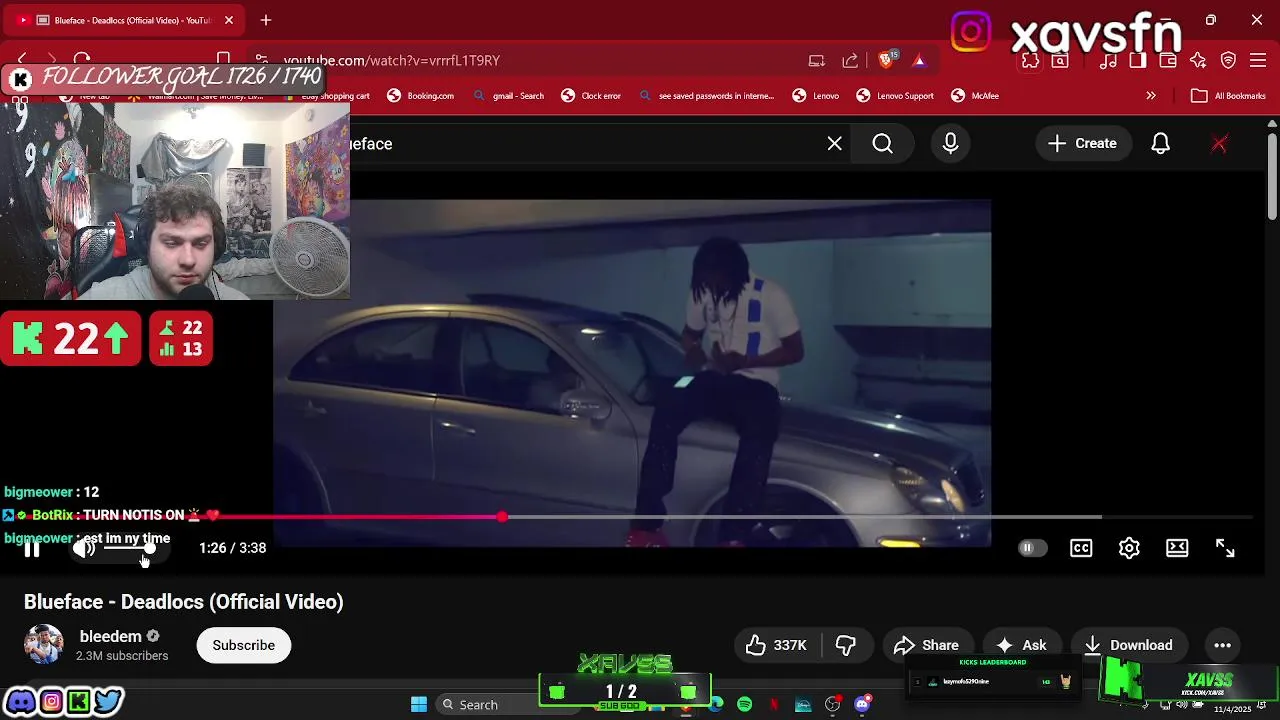Image resolution: width=1280 pixels, height=720 pixels.
Task: Open Netflix from the taskbar
Action: pos(774,705)
